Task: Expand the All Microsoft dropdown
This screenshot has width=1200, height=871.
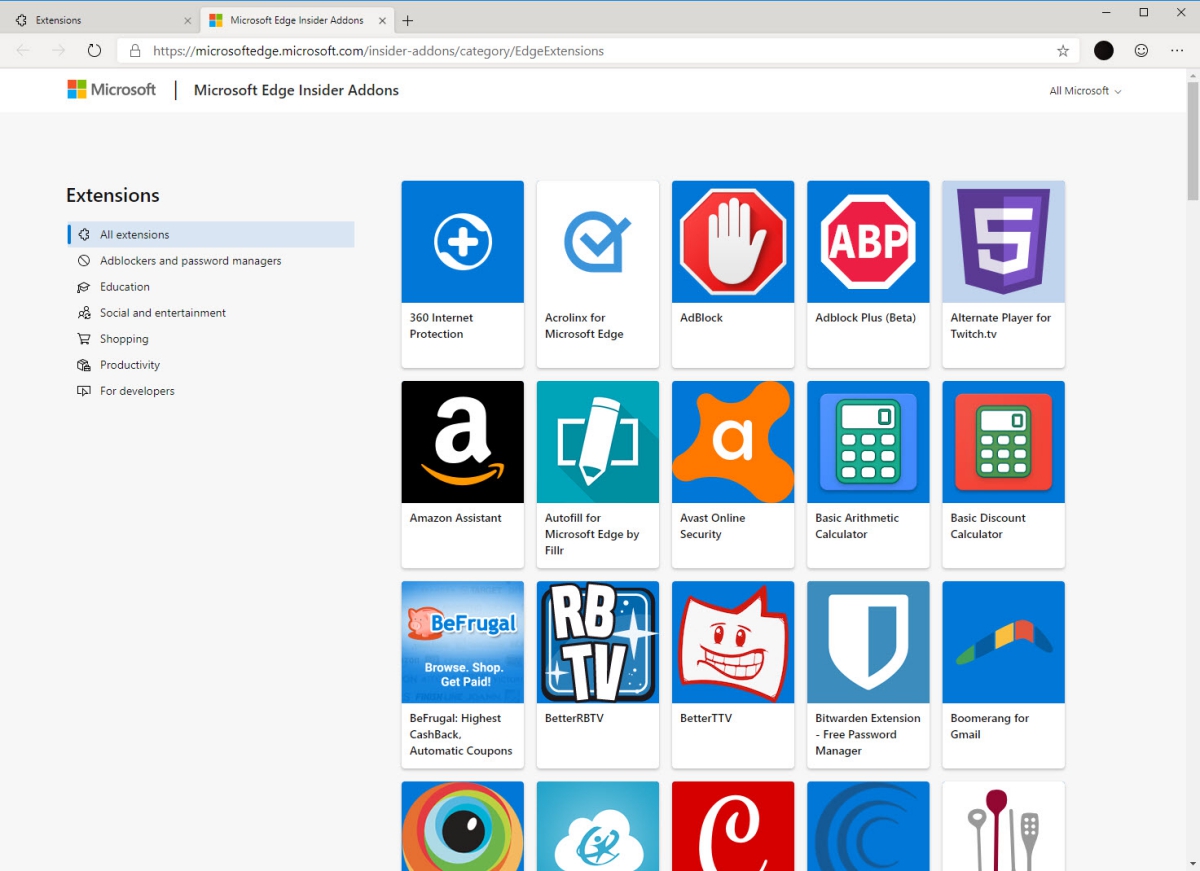Action: pos(1085,91)
